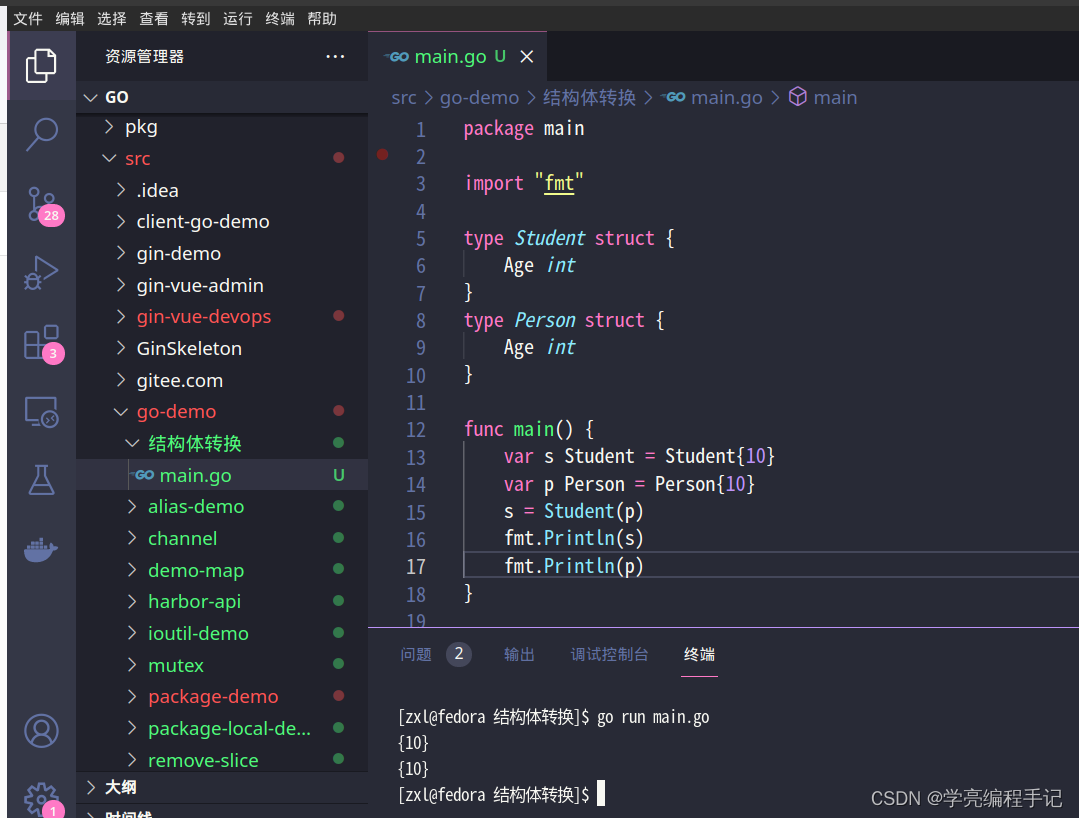Select the 终端 panel tab
Image resolution: width=1079 pixels, height=818 pixels.
(699, 654)
